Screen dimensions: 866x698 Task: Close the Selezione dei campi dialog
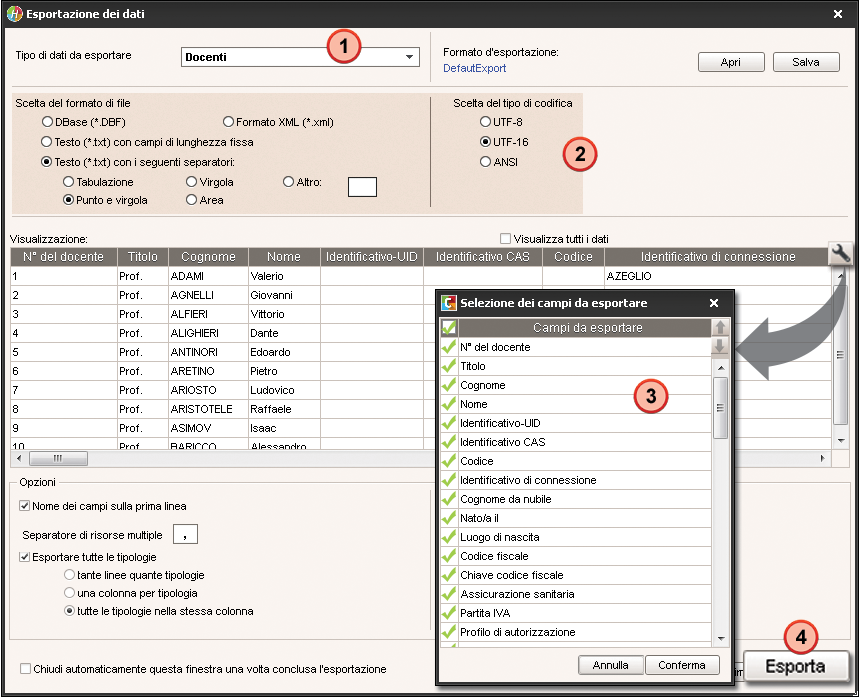pos(714,303)
